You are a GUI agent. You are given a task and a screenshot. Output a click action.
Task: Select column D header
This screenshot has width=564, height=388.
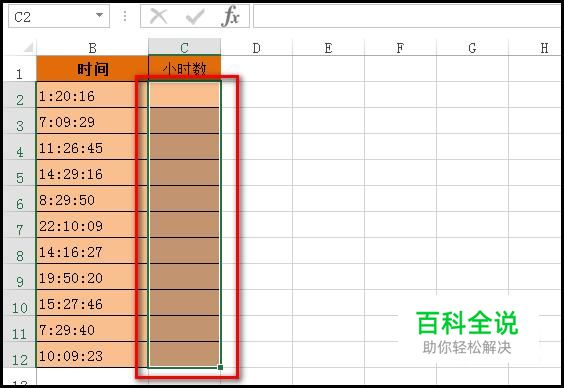pos(256,48)
